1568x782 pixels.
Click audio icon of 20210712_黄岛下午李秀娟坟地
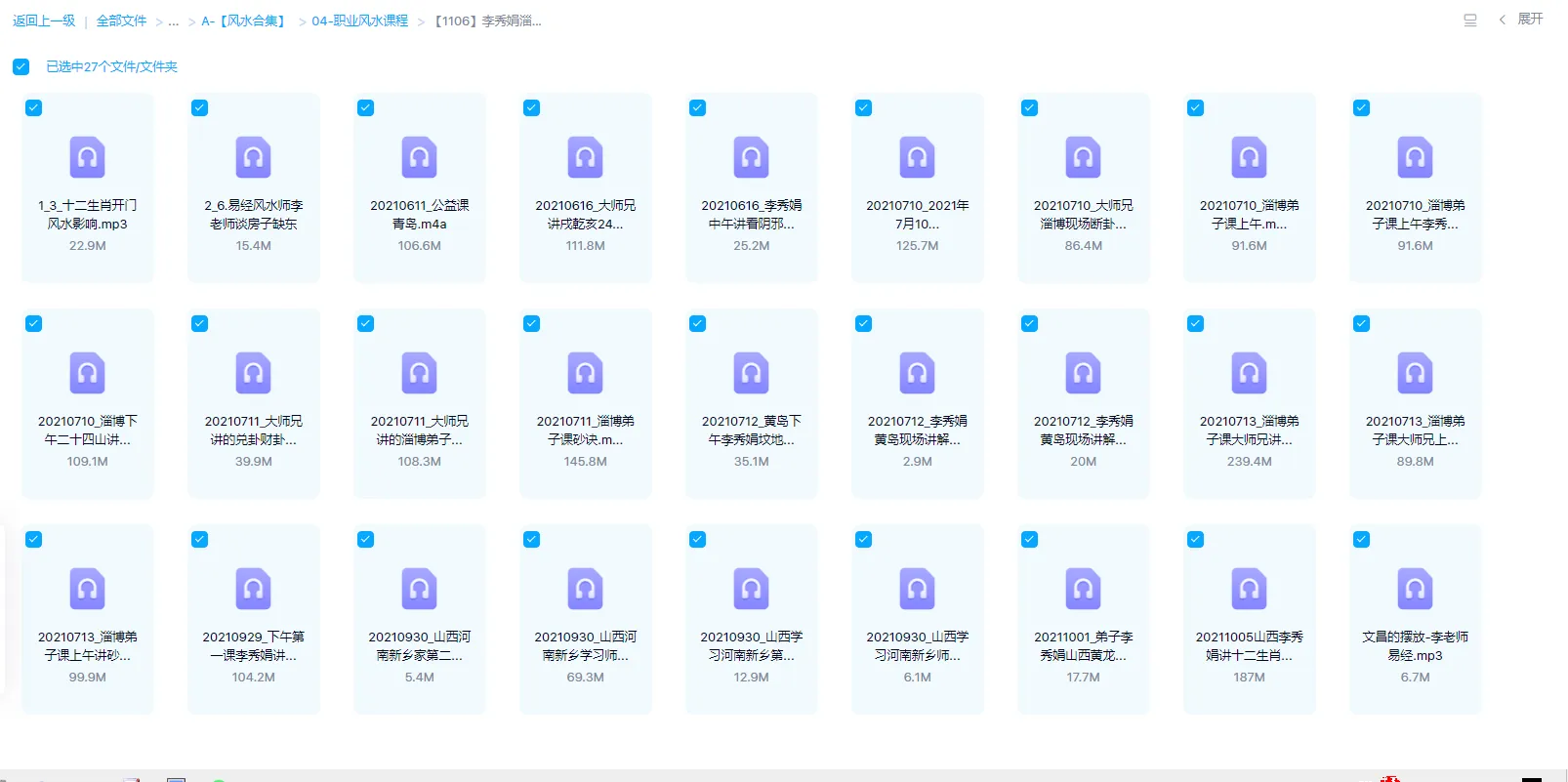(x=751, y=373)
